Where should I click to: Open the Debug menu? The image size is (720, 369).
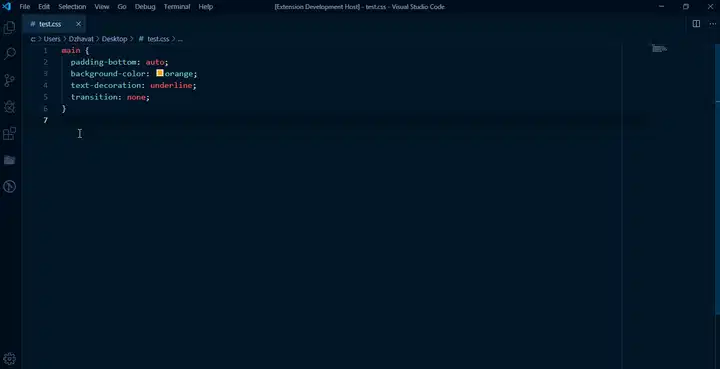pos(145,6)
